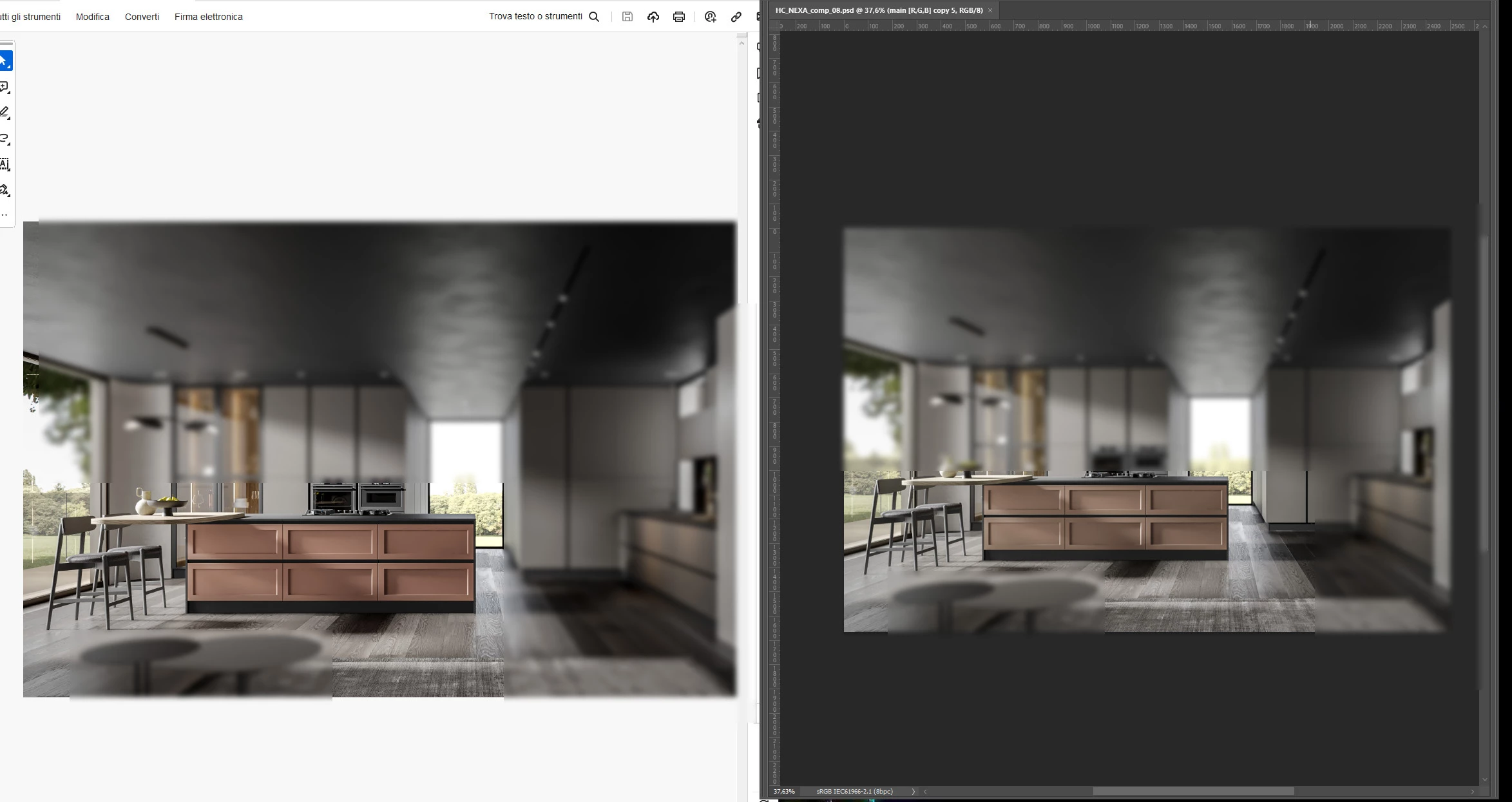The width and height of the screenshot is (1512, 802).
Task: Open Firma elettronica tools
Action: pos(208,17)
